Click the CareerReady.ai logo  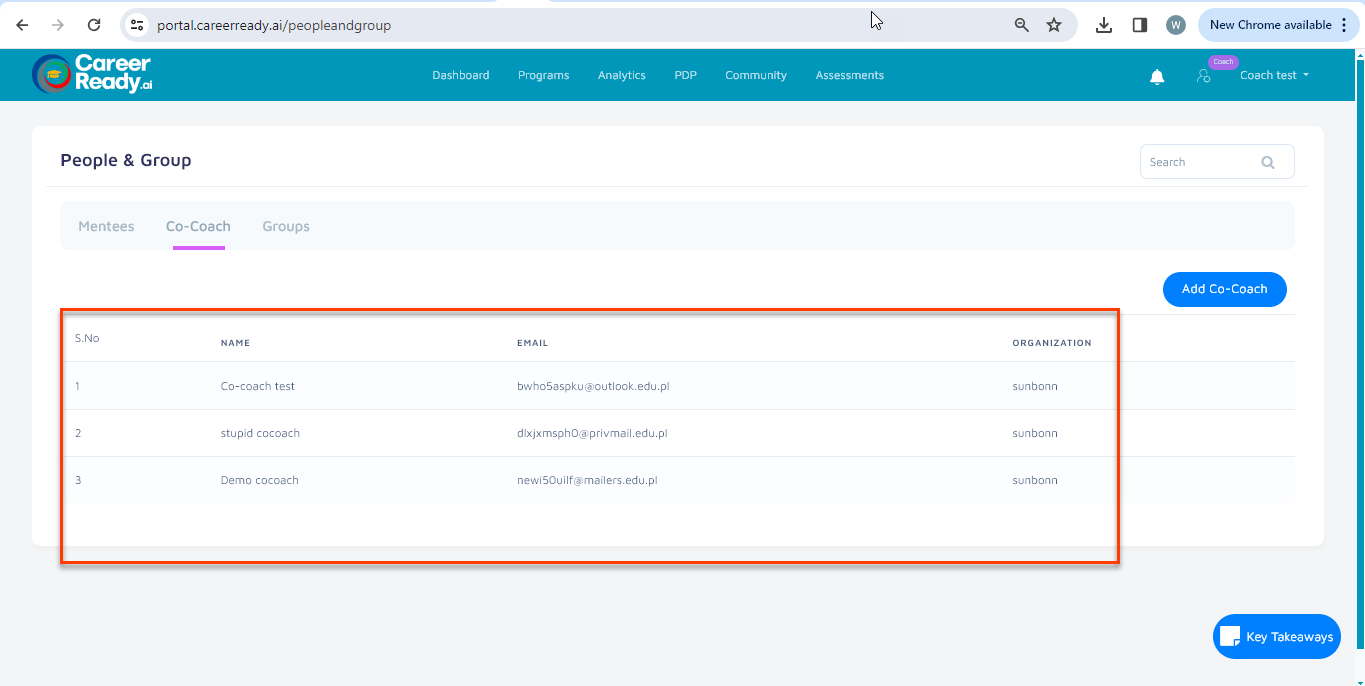(93, 75)
